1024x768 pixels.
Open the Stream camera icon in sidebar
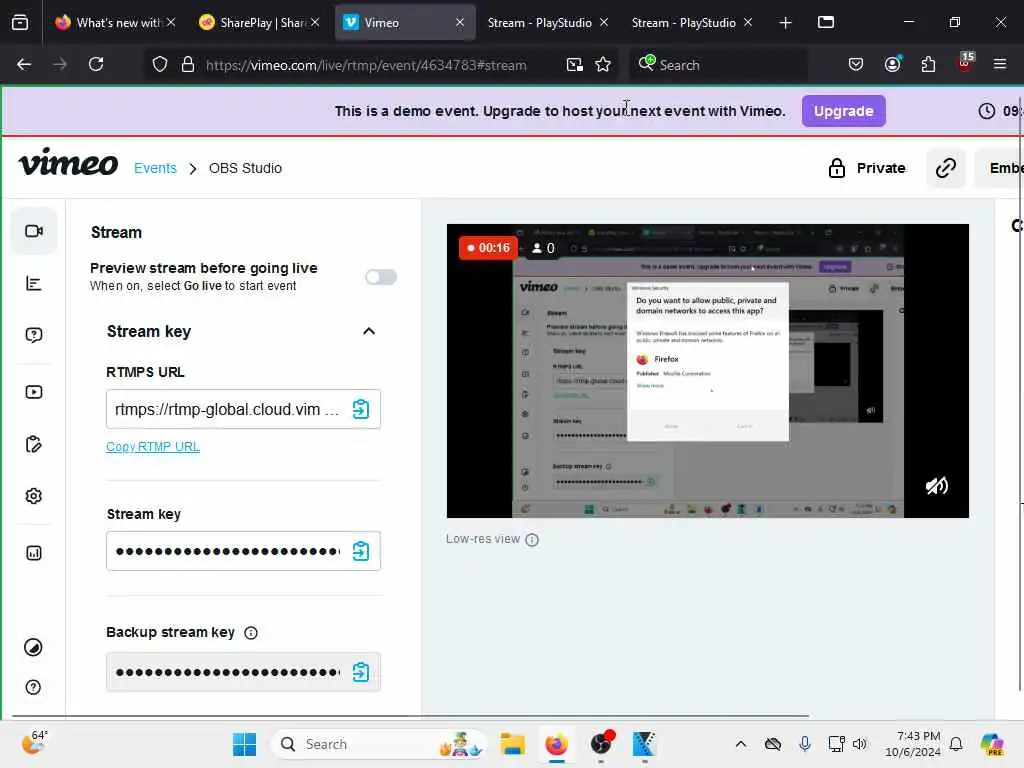click(34, 231)
